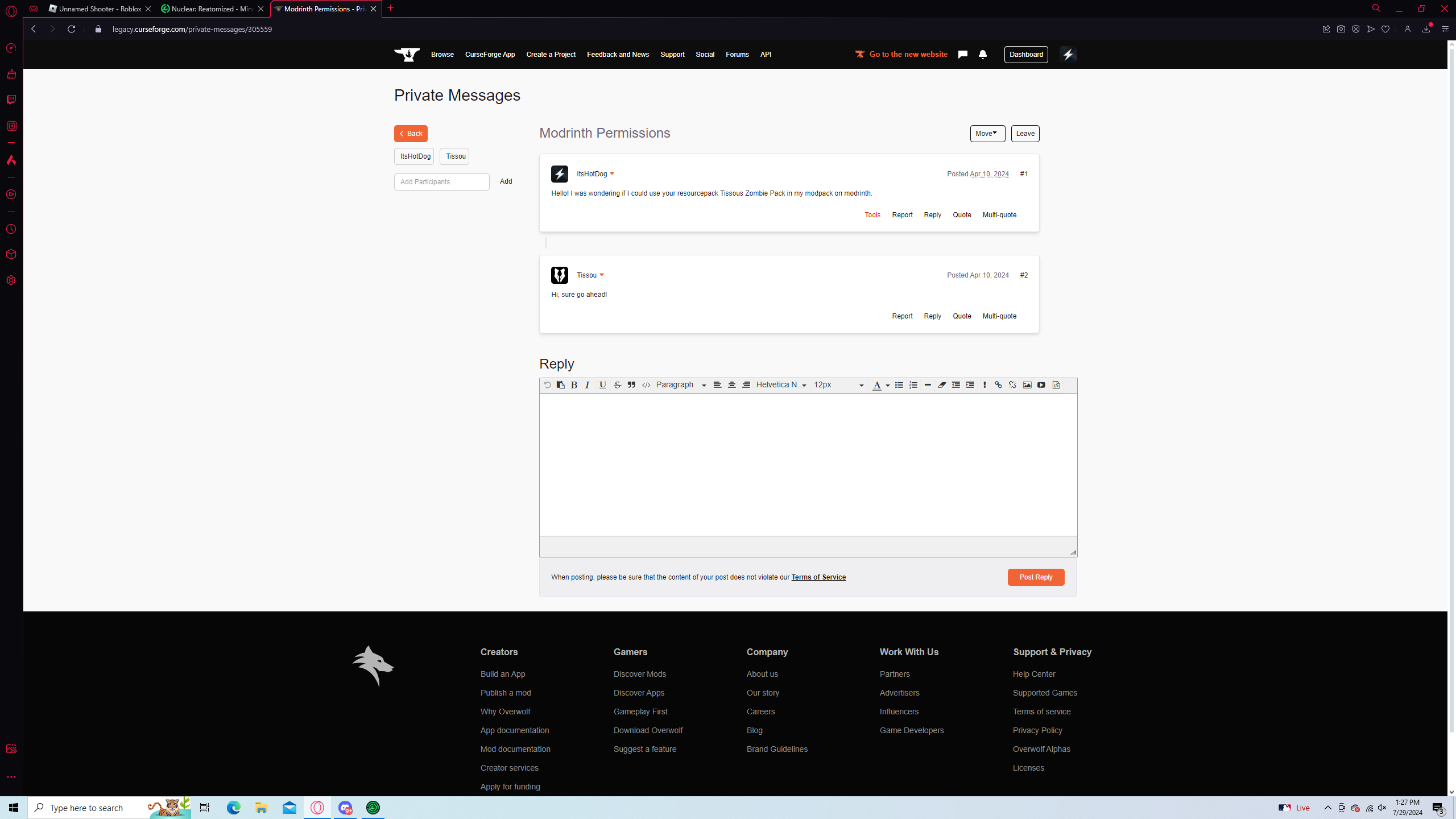Image resolution: width=1456 pixels, height=819 pixels.
Task: Open the Helvetica font family dropdown
Action: [x=781, y=385]
